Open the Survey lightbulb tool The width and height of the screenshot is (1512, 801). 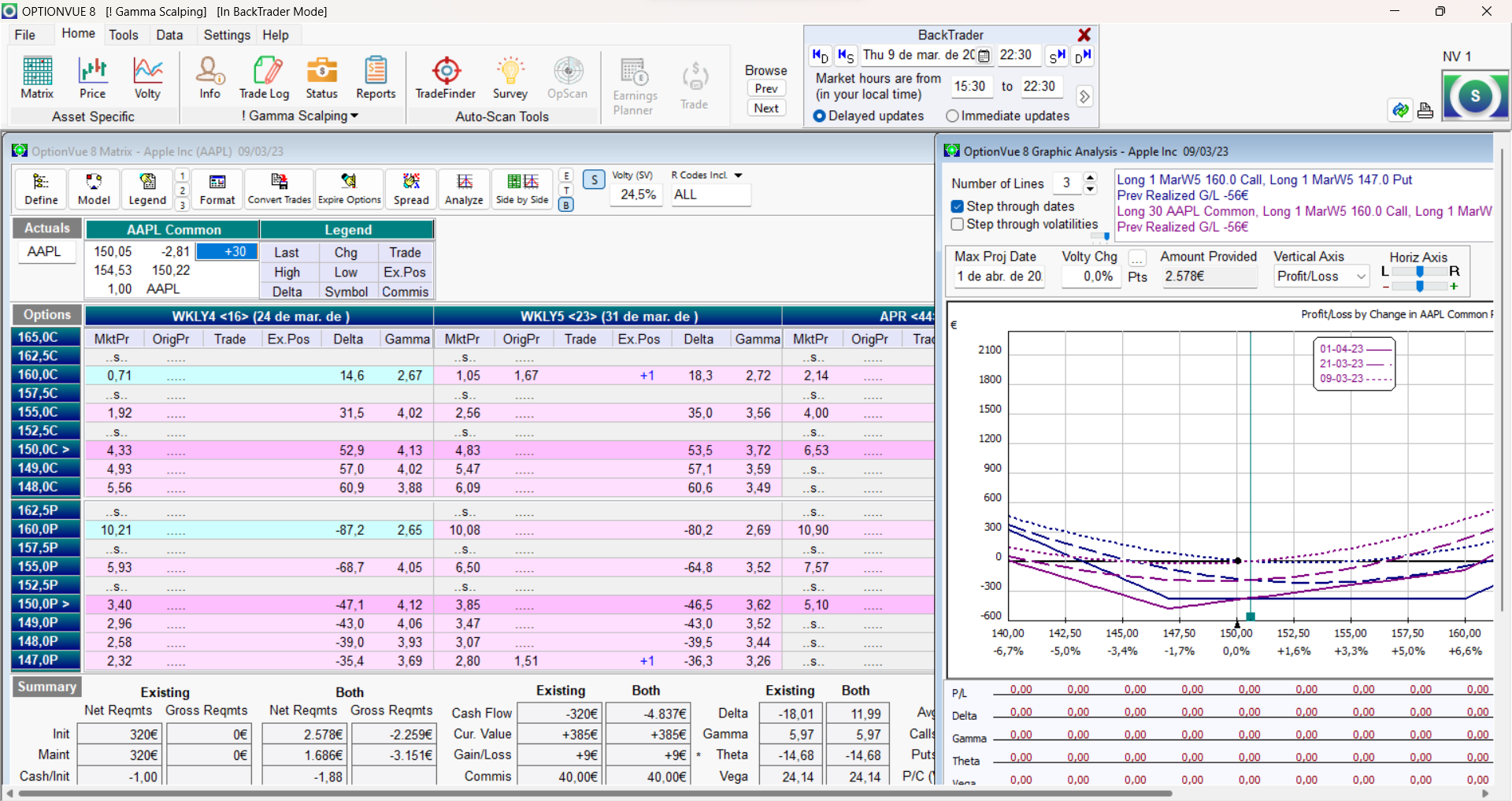point(510,78)
